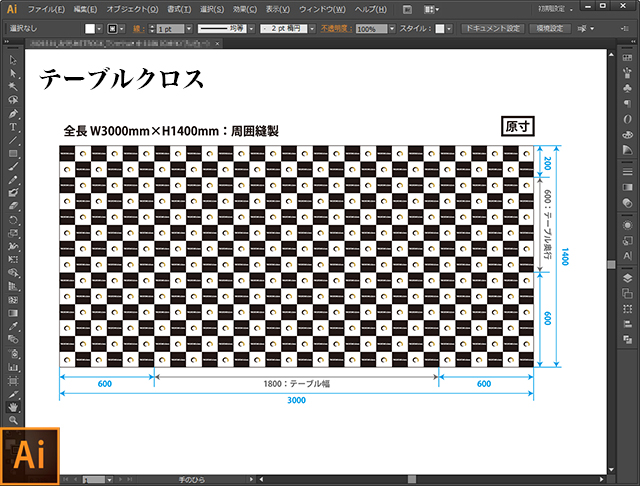Click the fill color swatch

click(90, 29)
